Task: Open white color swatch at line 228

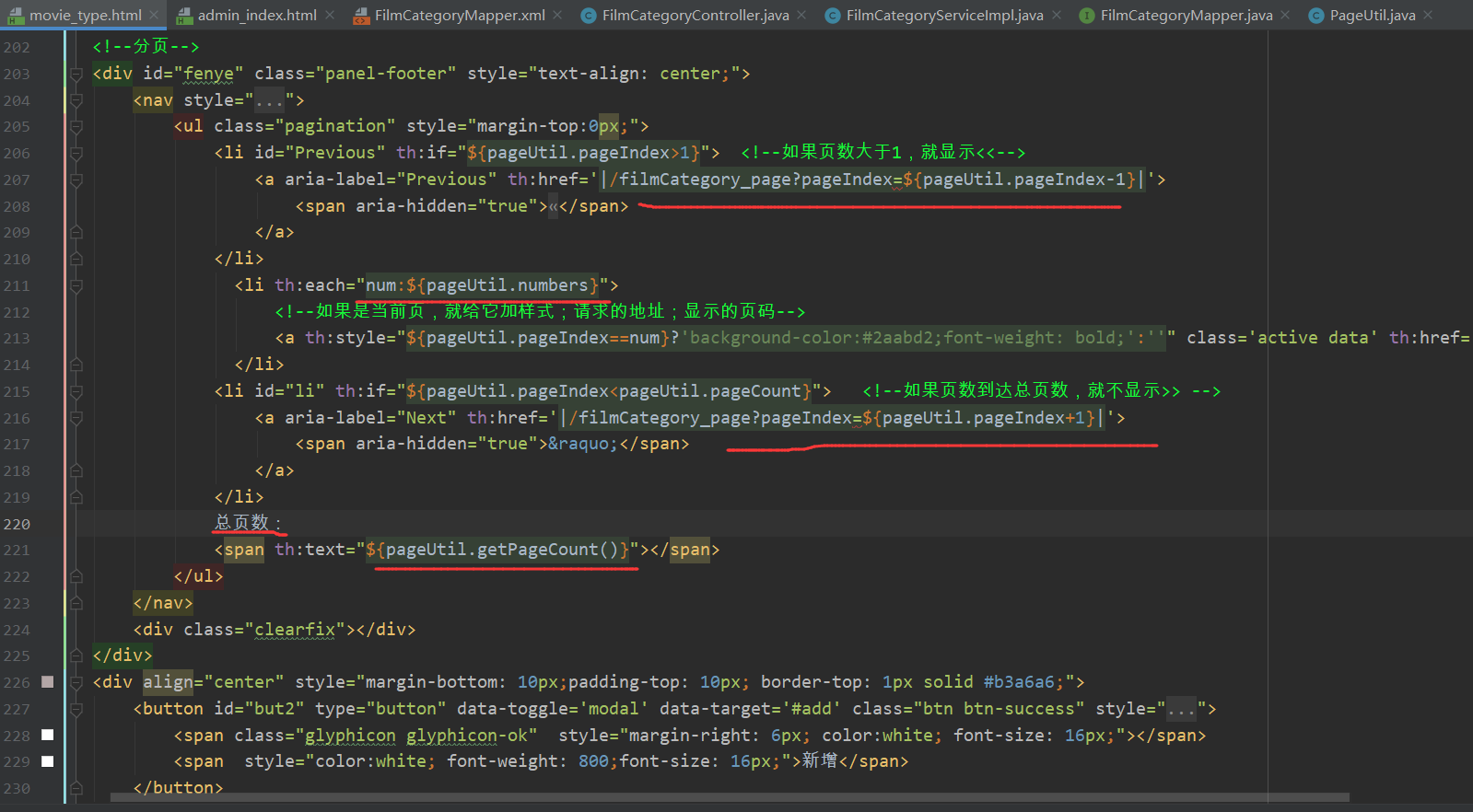Action: tap(48, 735)
